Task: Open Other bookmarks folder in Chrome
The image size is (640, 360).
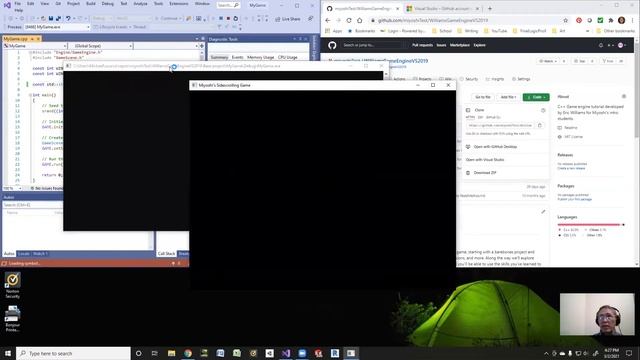Action: click(616, 31)
